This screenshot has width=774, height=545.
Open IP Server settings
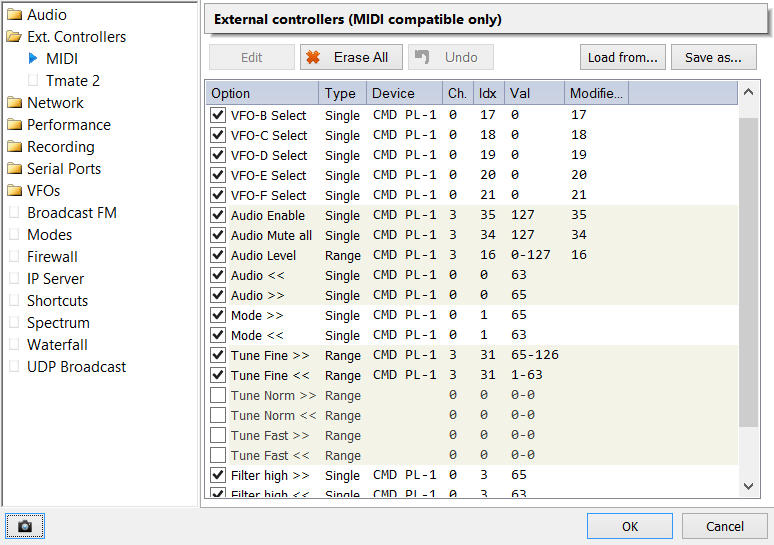point(55,278)
